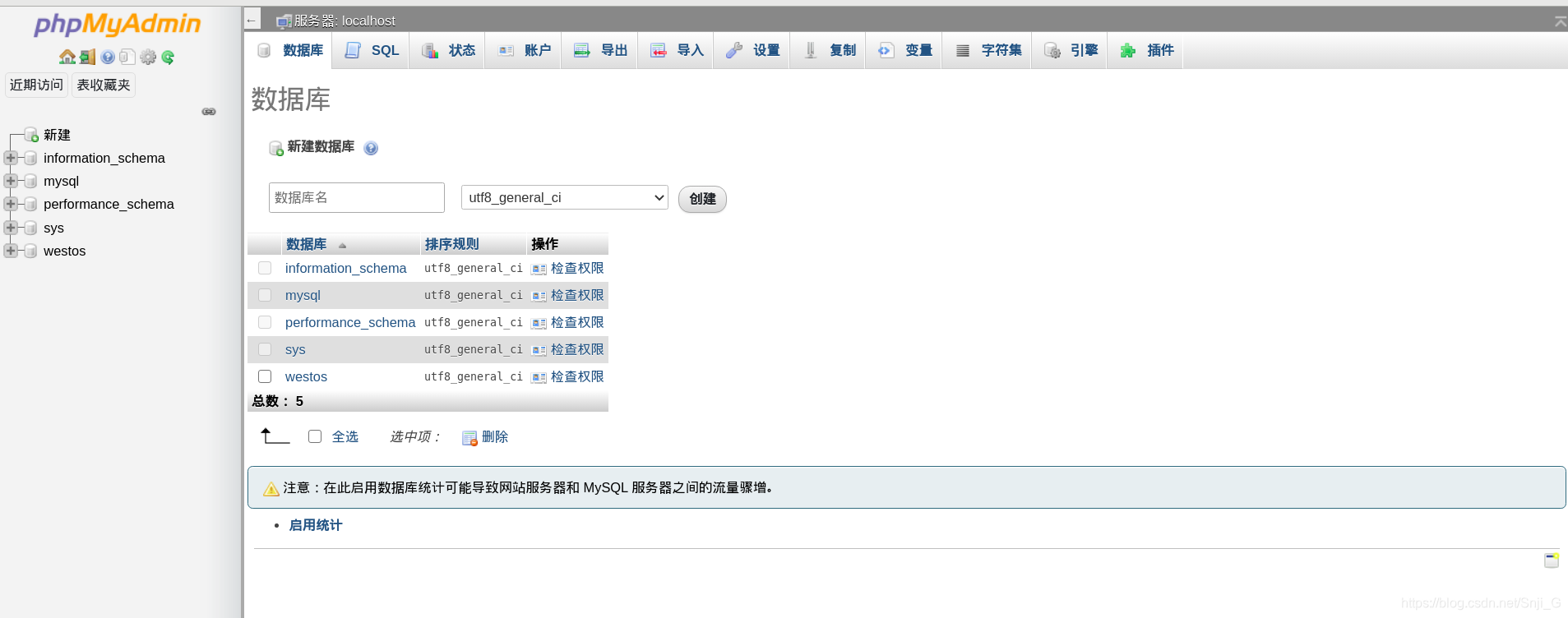Click the 全选 link text
The width and height of the screenshot is (1568, 618).
[x=345, y=436]
